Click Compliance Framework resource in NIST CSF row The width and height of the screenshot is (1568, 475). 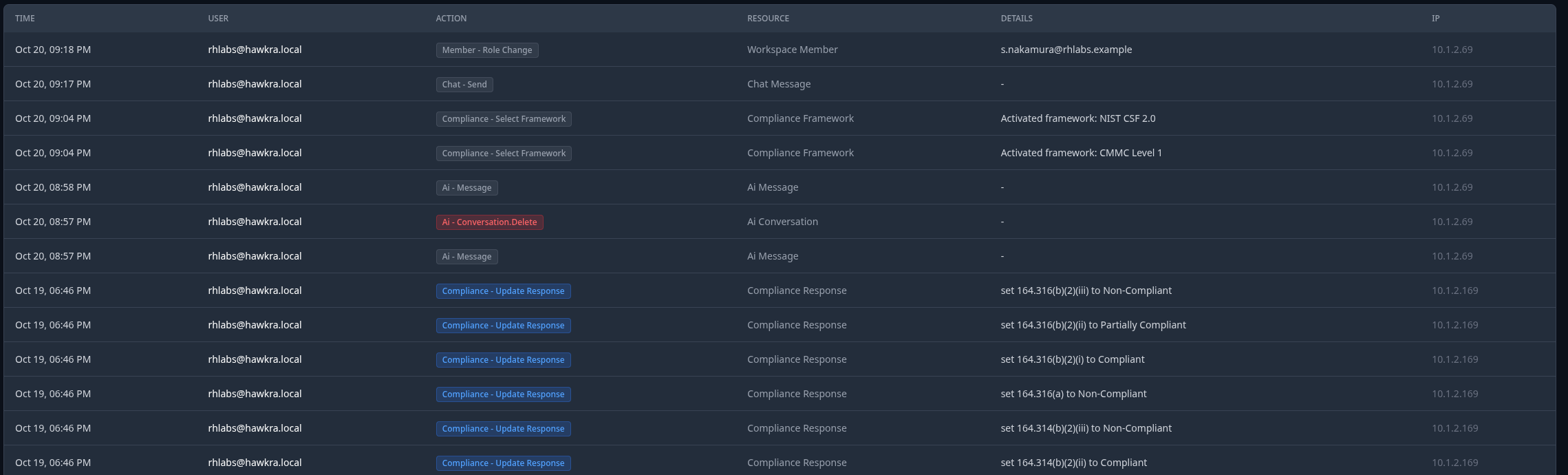[800, 118]
